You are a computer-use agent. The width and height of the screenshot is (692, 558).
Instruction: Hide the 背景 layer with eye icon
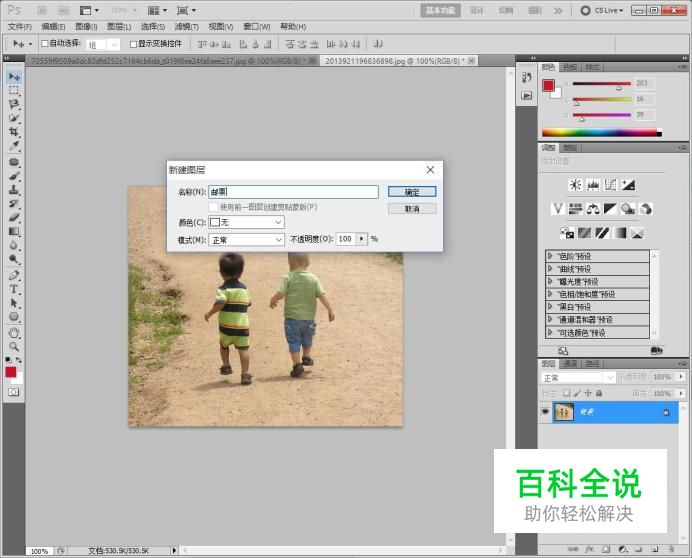(546, 412)
